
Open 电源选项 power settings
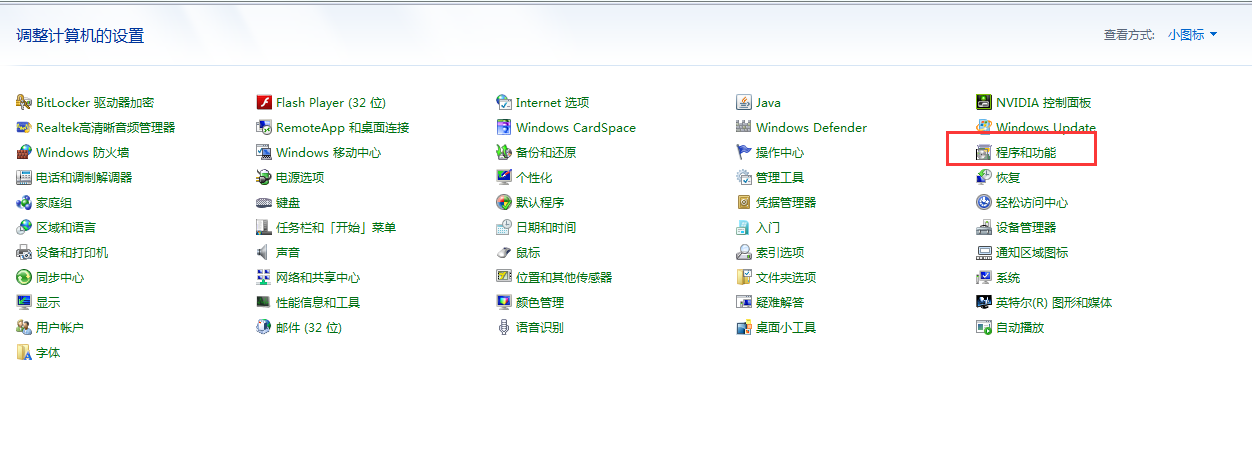click(299, 177)
